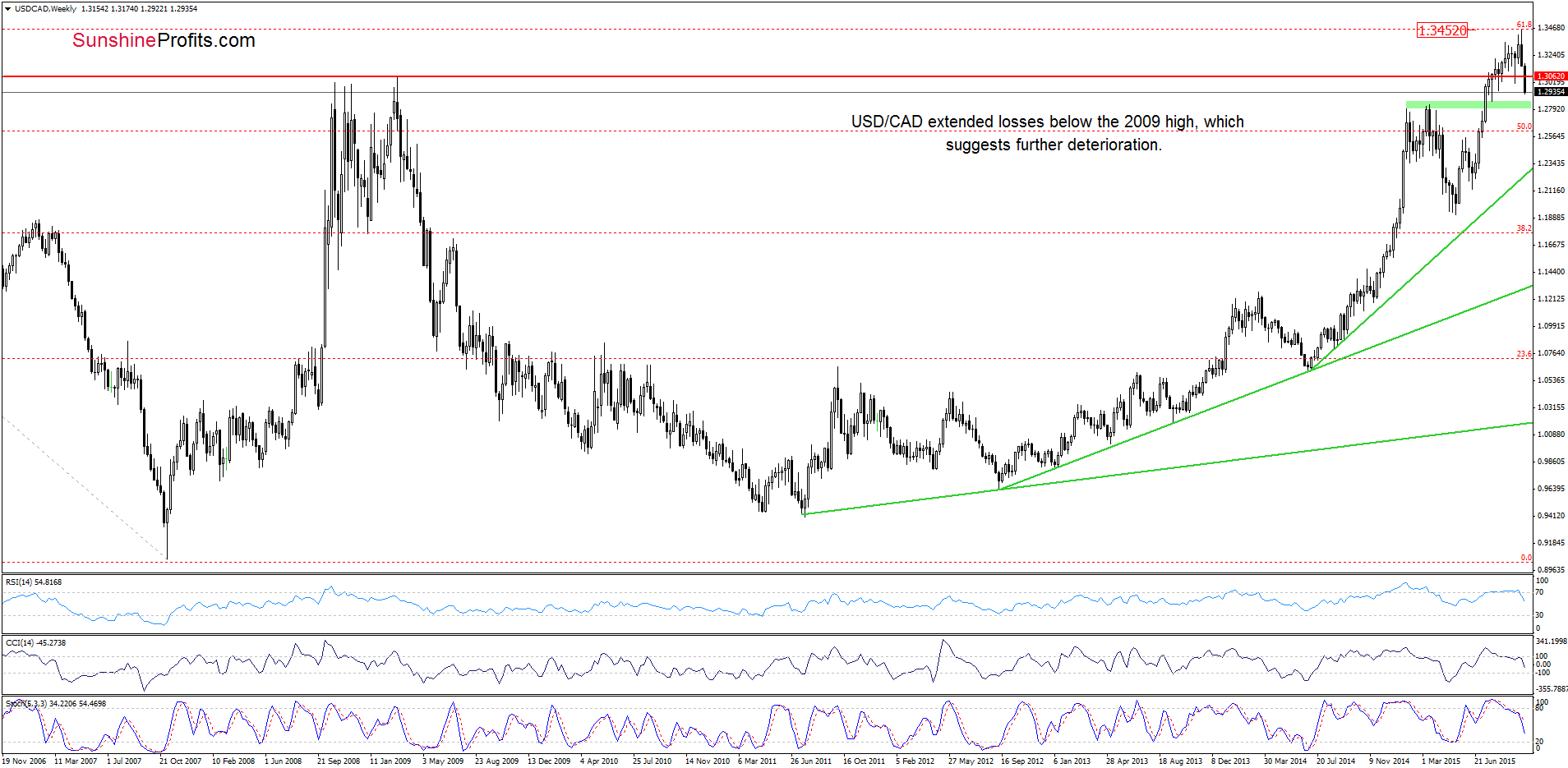Image resolution: width=1568 pixels, height=768 pixels.
Task: Click the 19 Nov 2006 date label
Action: (25, 761)
